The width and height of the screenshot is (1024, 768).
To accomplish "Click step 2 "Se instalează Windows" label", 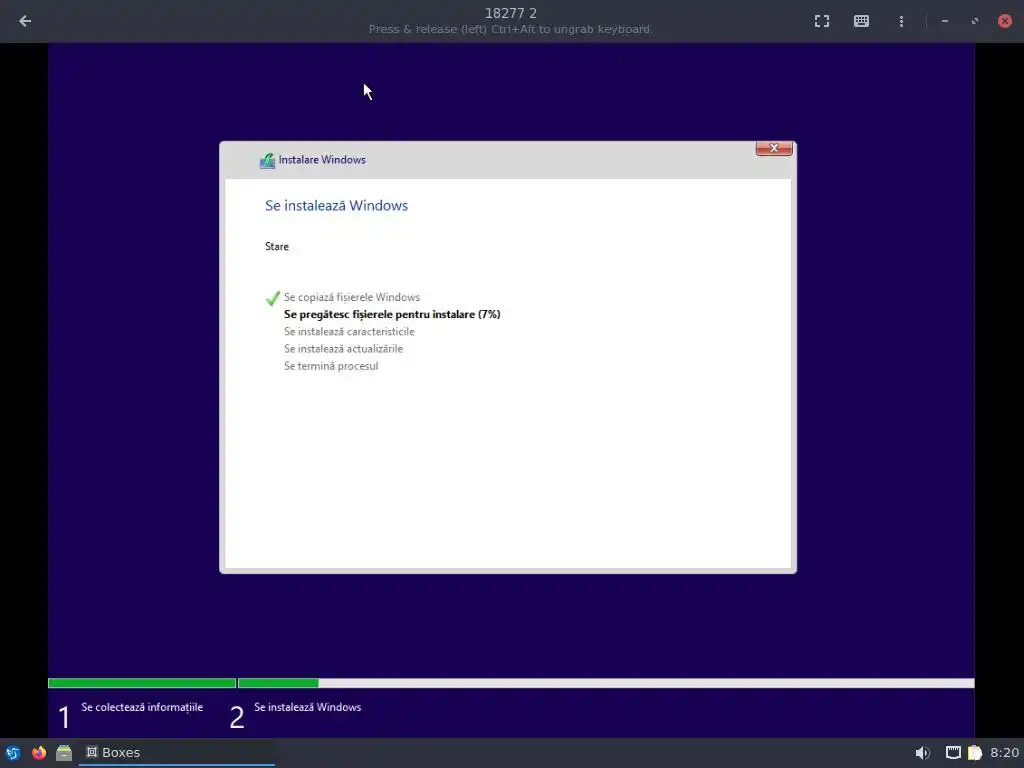I will pyautogui.click(x=308, y=707).
